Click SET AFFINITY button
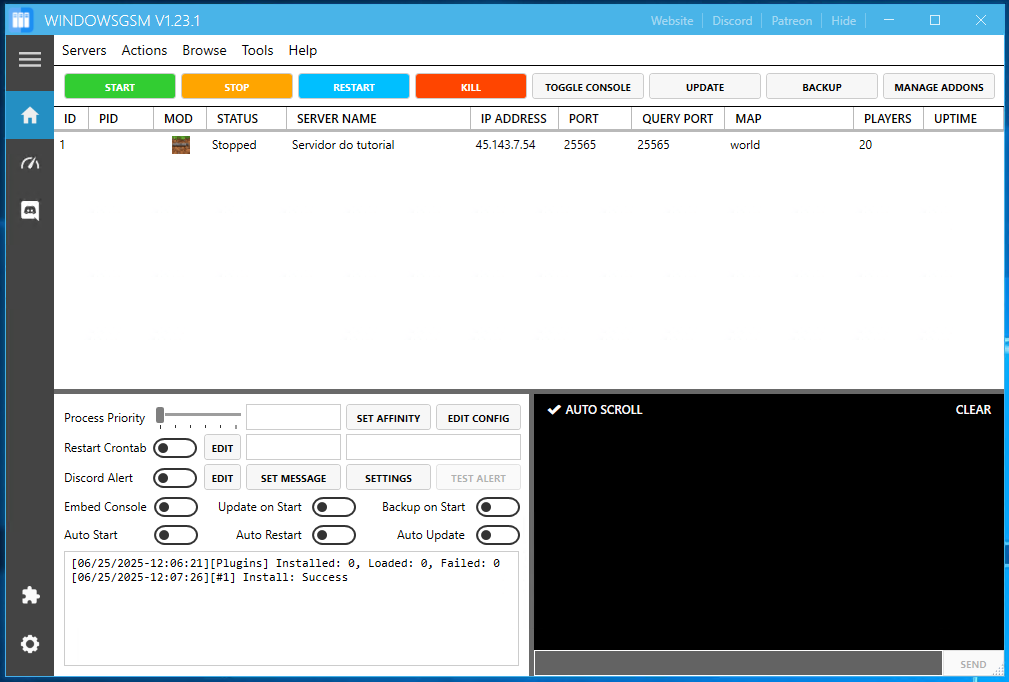 point(389,418)
